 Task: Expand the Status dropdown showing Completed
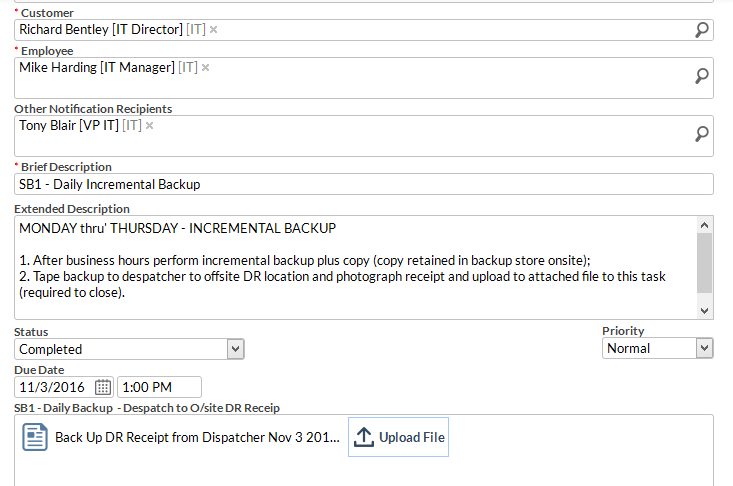tap(236, 349)
